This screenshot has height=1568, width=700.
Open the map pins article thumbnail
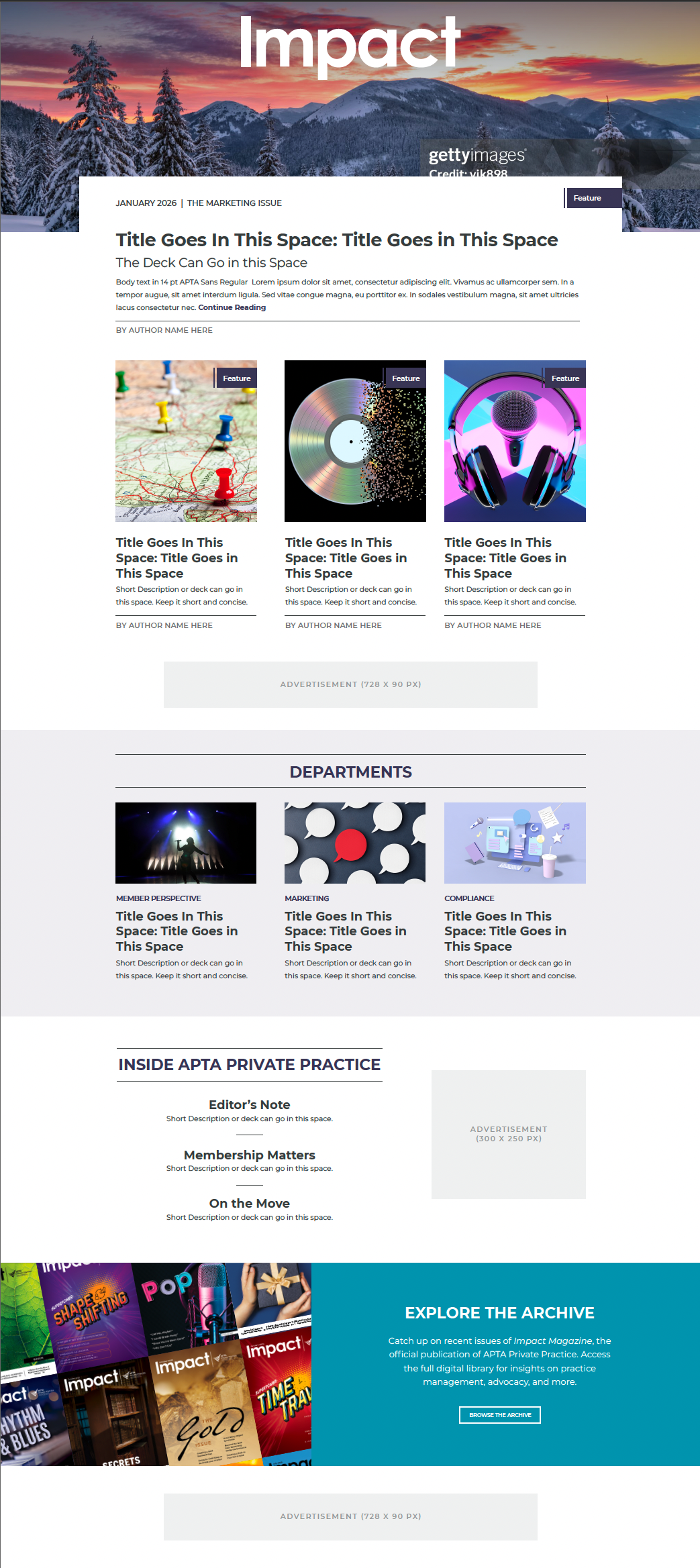pyautogui.click(x=186, y=441)
